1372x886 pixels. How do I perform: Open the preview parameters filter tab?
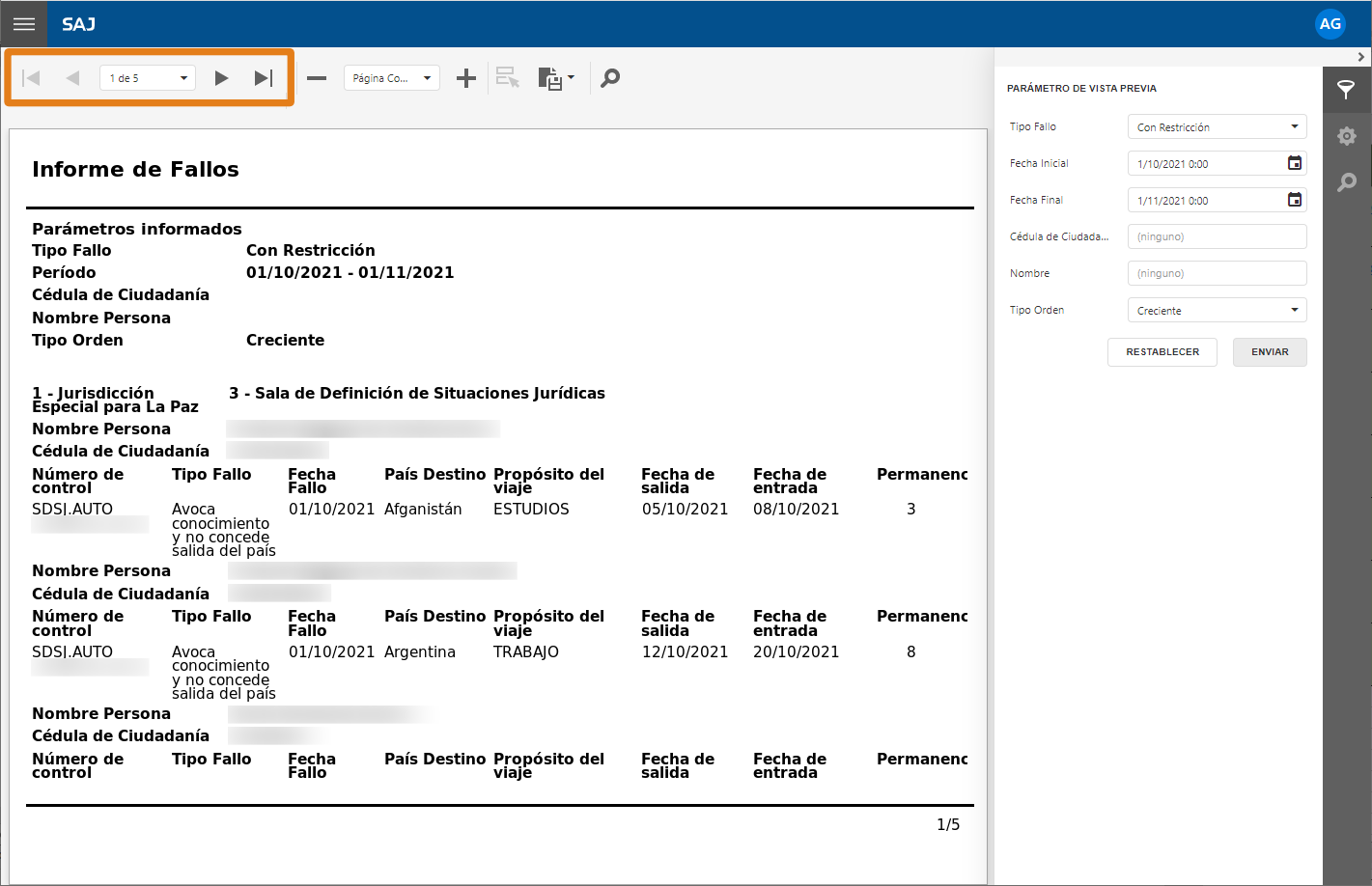[1346, 91]
